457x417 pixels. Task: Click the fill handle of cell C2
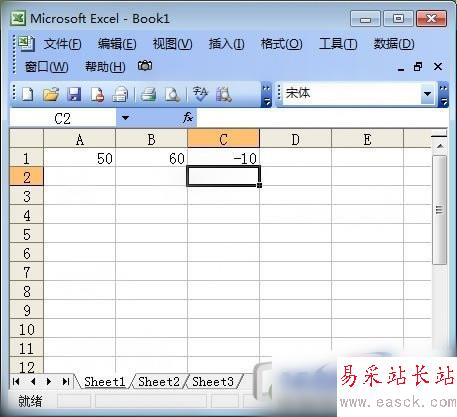[259, 185]
